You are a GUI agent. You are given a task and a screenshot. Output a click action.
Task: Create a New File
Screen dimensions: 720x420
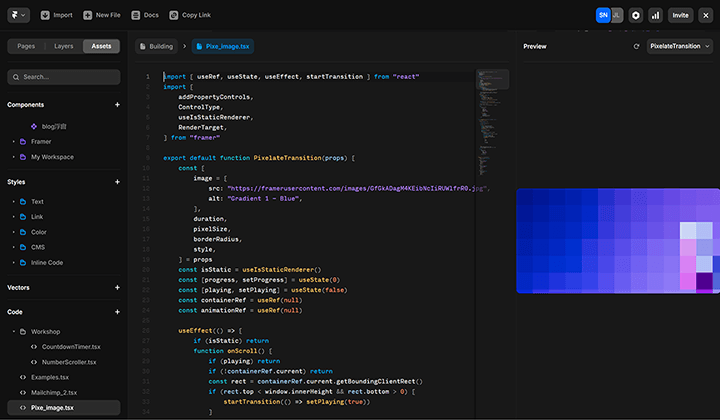[x=101, y=15]
